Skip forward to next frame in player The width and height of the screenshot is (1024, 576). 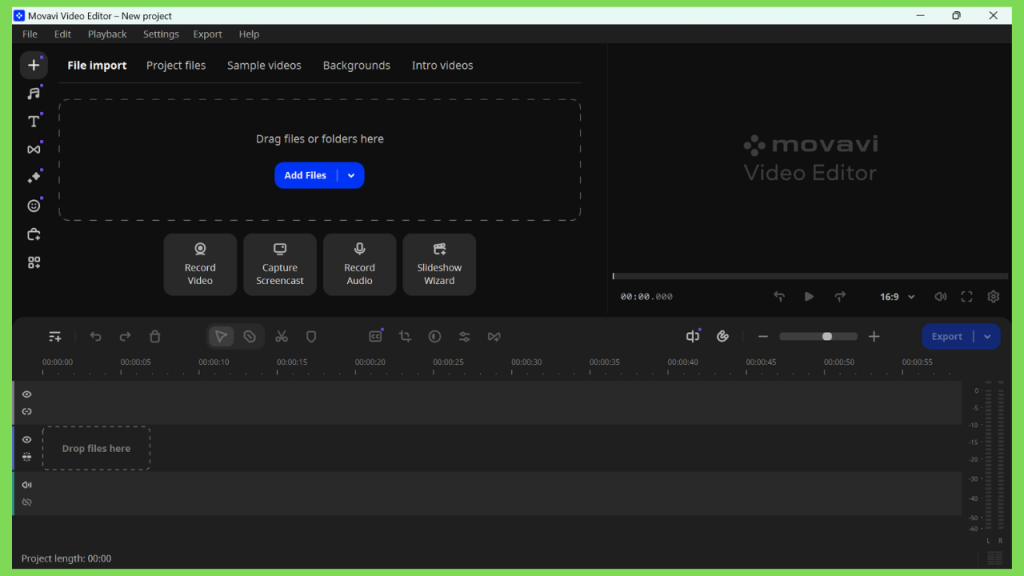(x=840, y=296)
